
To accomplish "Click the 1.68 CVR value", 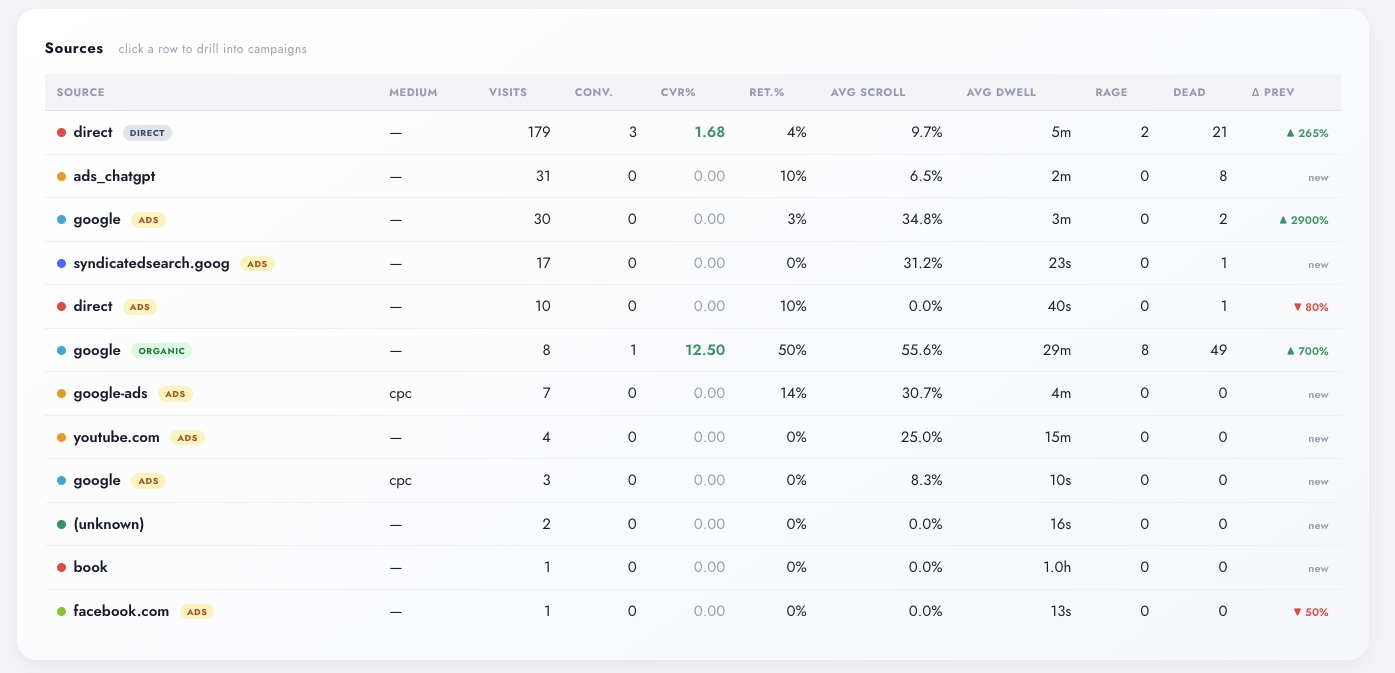I will coord(709,132).
